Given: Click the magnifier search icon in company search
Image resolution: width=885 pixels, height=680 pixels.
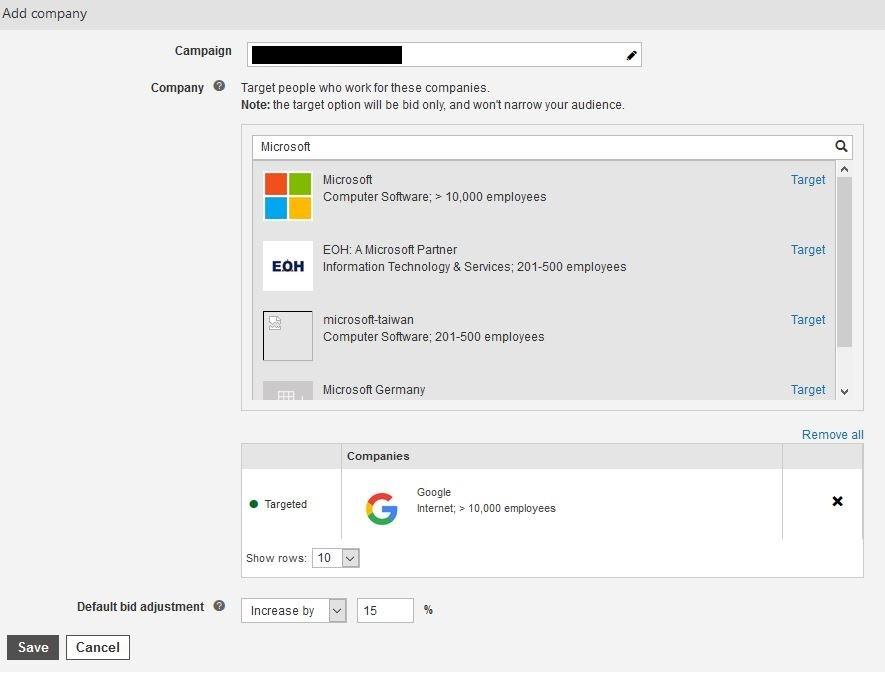Looking at the screenshot, I should (841, 147).
